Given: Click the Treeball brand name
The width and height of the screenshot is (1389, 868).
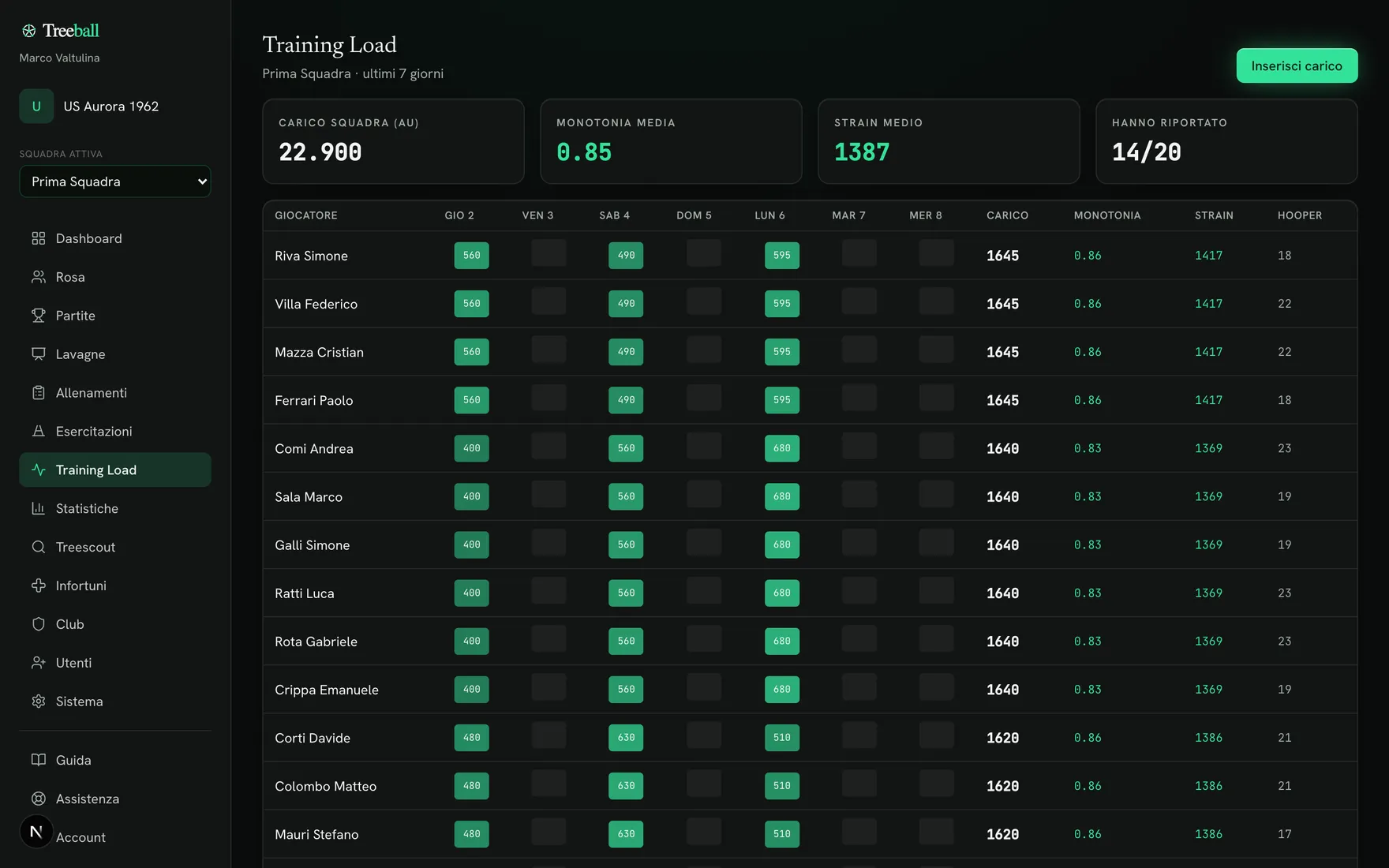Looking at the screenshot, I should click(71, 31).
